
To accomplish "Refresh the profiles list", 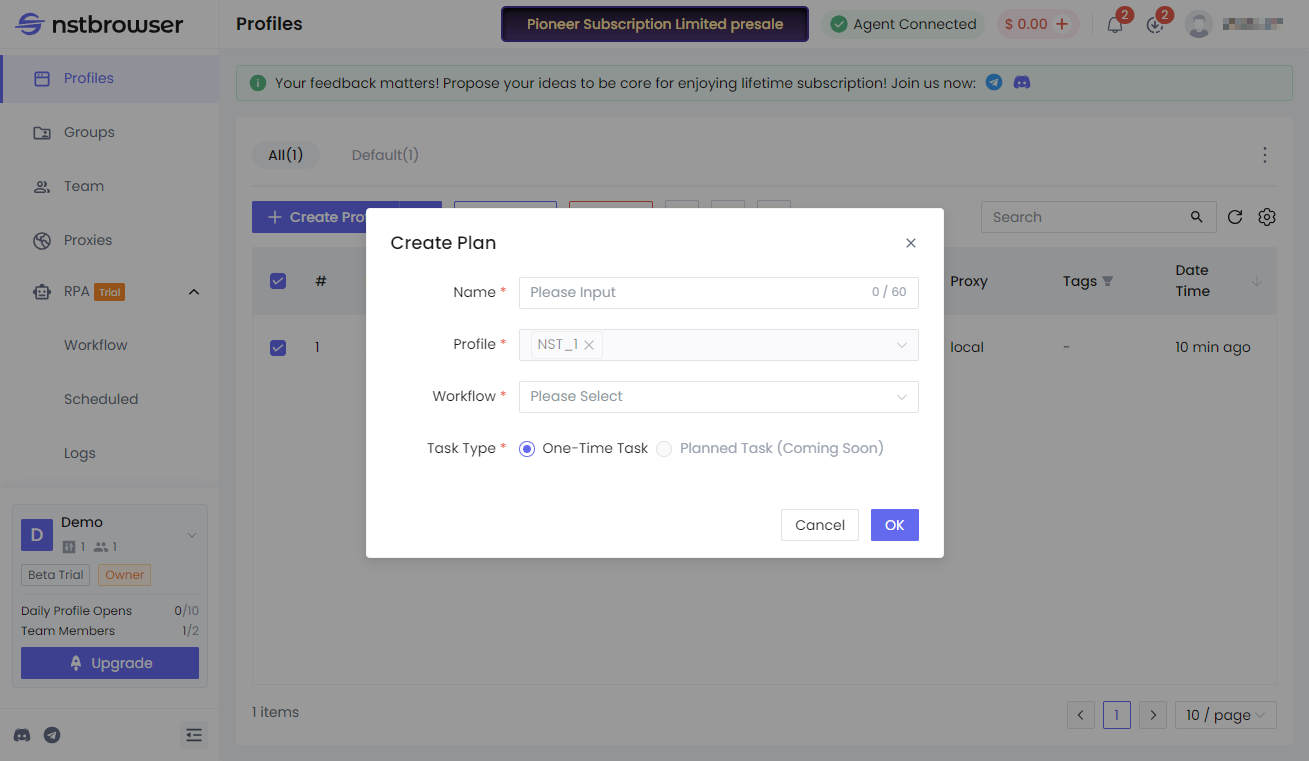I will [x=1234, y=216].
